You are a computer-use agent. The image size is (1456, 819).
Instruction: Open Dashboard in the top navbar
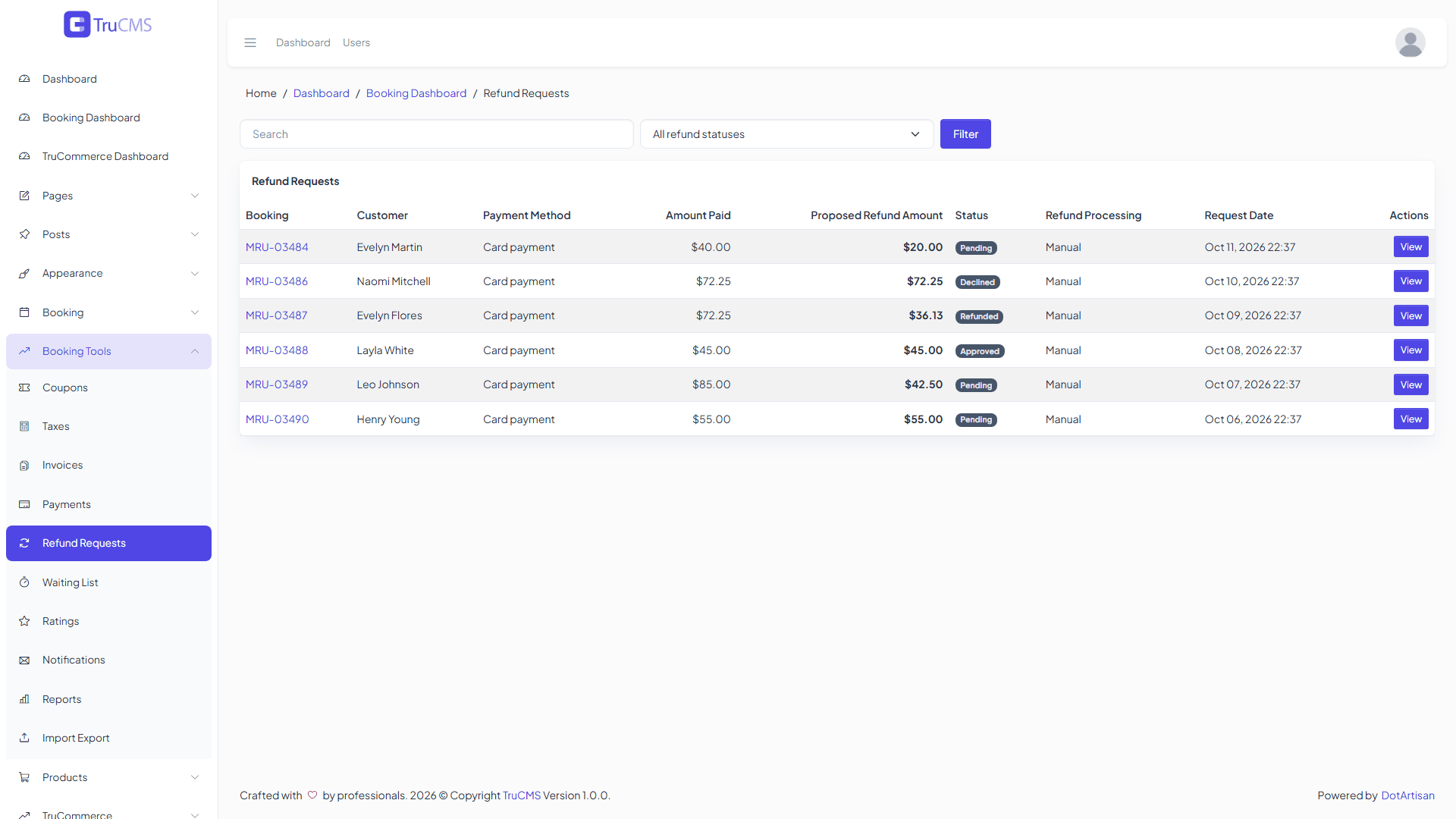click(x=303, y=42)
